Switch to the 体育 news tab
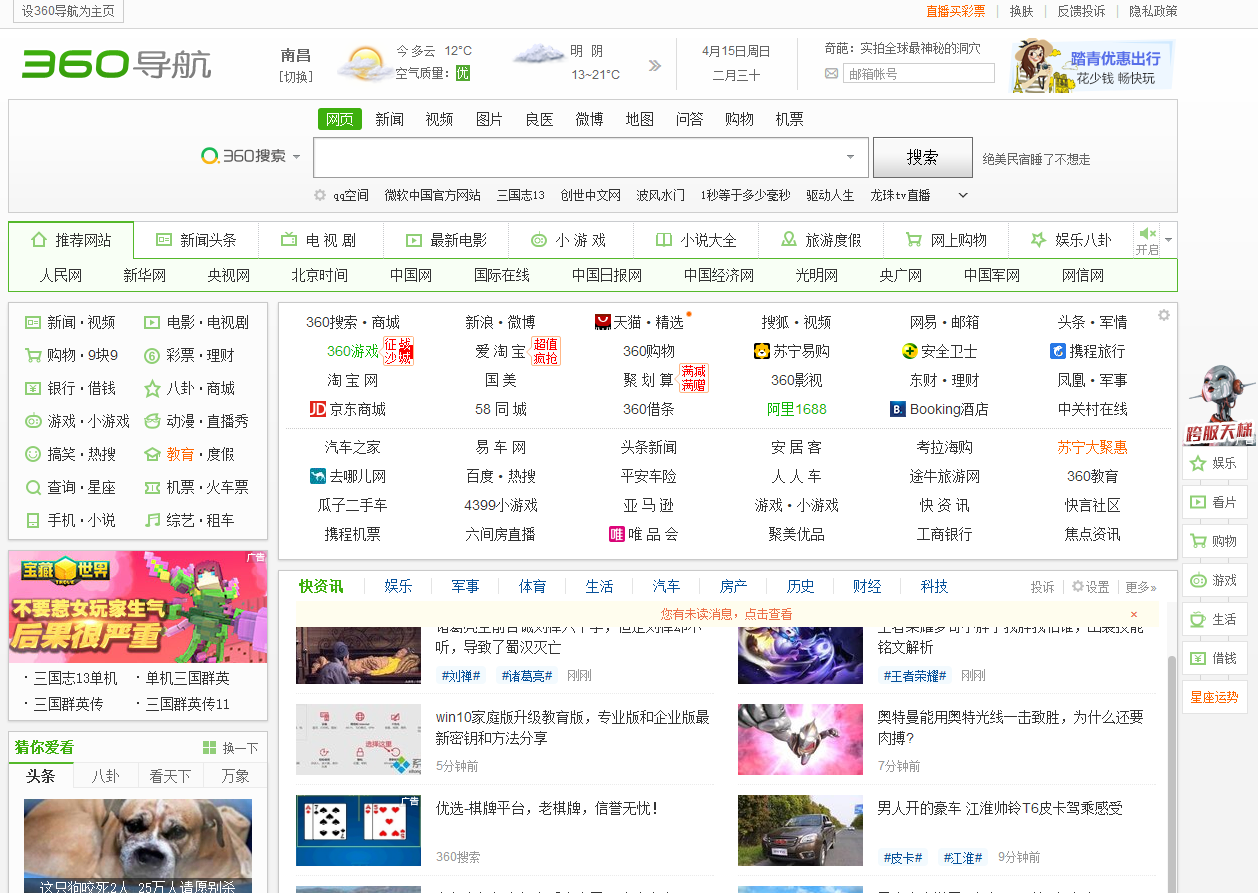The image size is (1258, 893). point(533,586)
